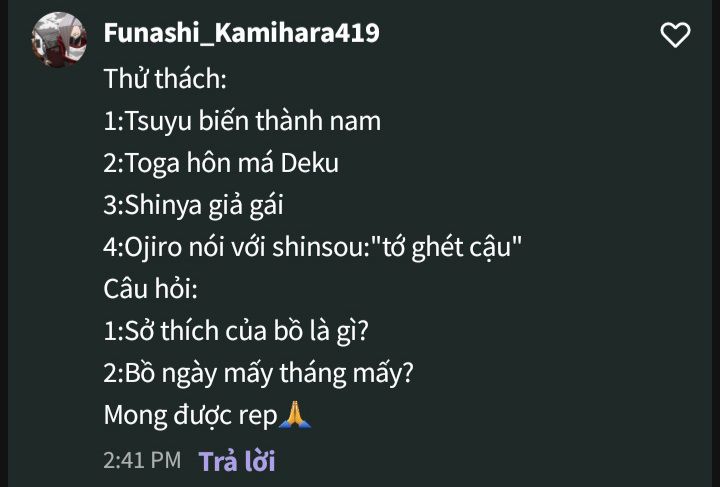The width and height of the screenshot is (720, 487).
Task: Click the question "Bồ ngày mấy tháng mấy?"
Action: 269,373
